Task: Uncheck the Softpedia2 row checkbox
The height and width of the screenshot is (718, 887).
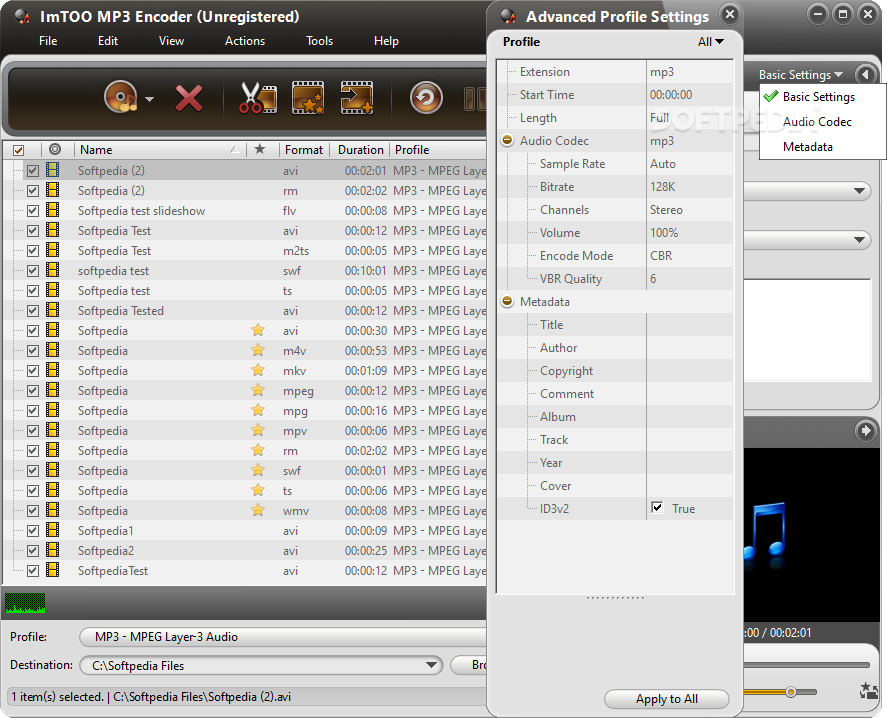Action: (x=33, y=551)
